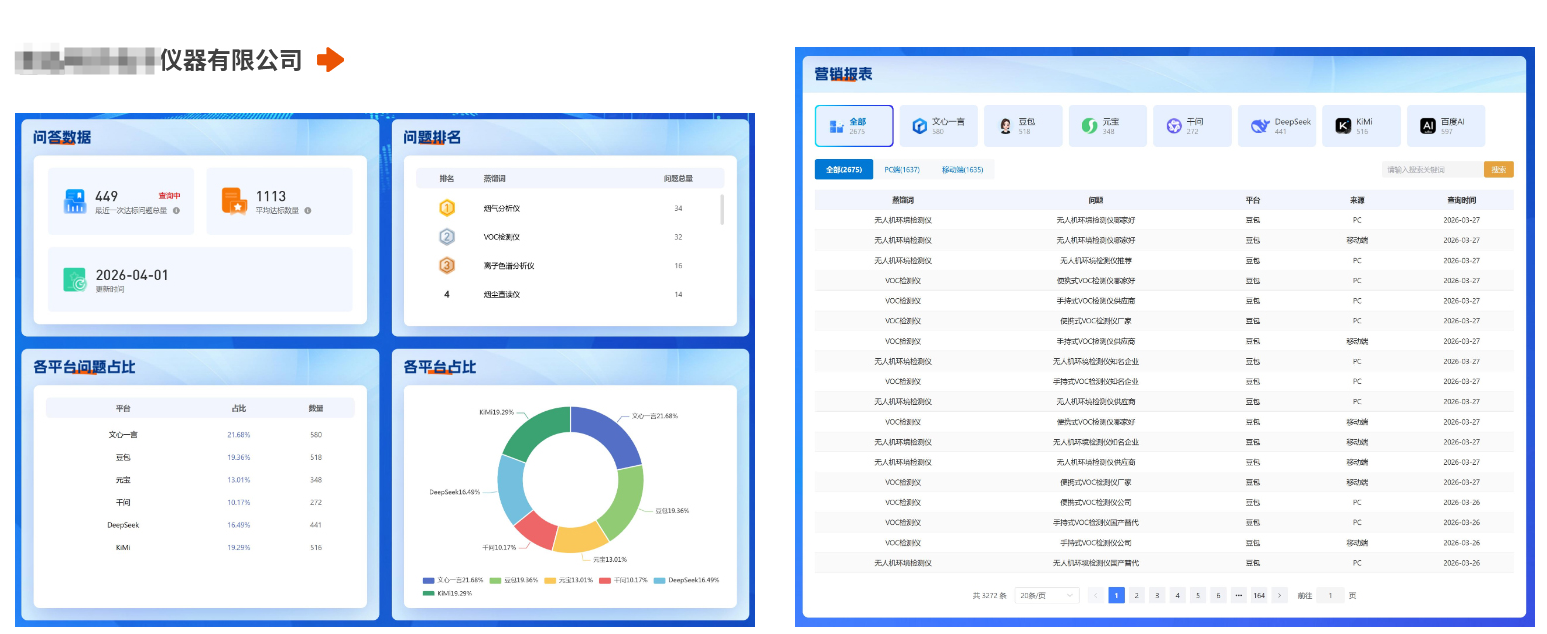Open the 千问 platform card
This screenshot has width=1547, height=634.
1192,126
